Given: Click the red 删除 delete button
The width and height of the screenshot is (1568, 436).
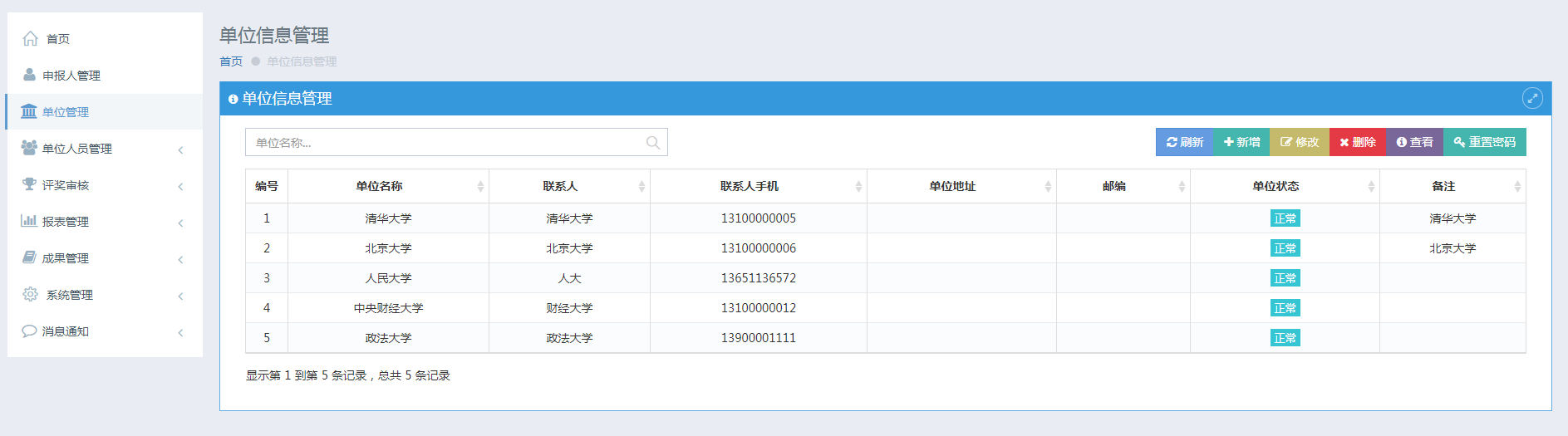Looking at the screenshot, I should click(1358, 142).
